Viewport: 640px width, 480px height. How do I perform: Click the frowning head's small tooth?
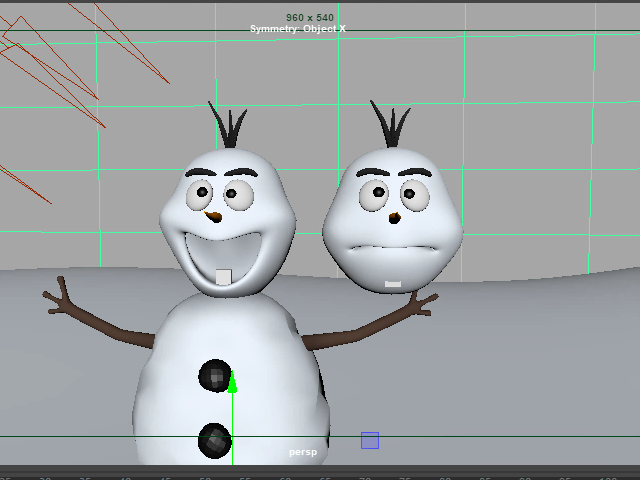393,284
